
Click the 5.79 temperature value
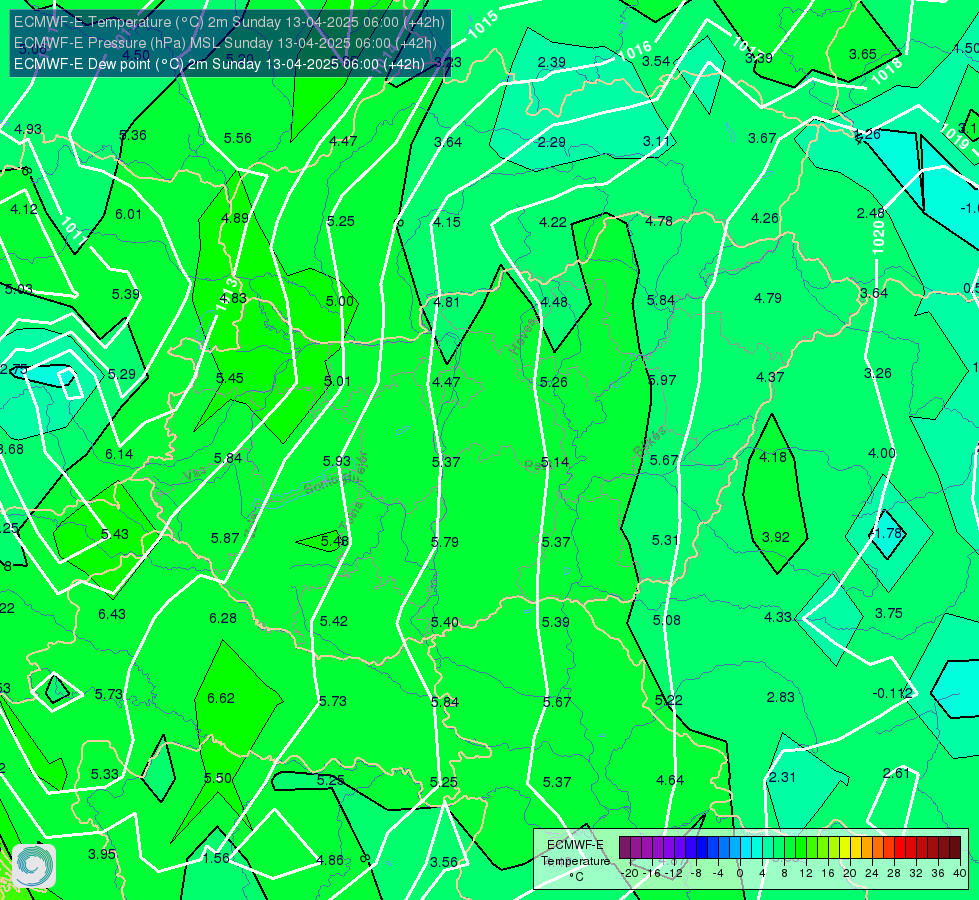click(x=445, y=542)
